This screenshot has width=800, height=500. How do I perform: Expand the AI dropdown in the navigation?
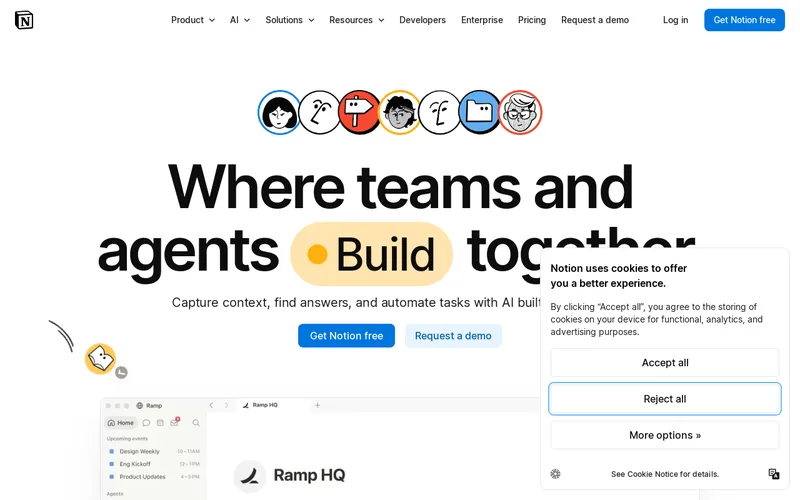240,20
